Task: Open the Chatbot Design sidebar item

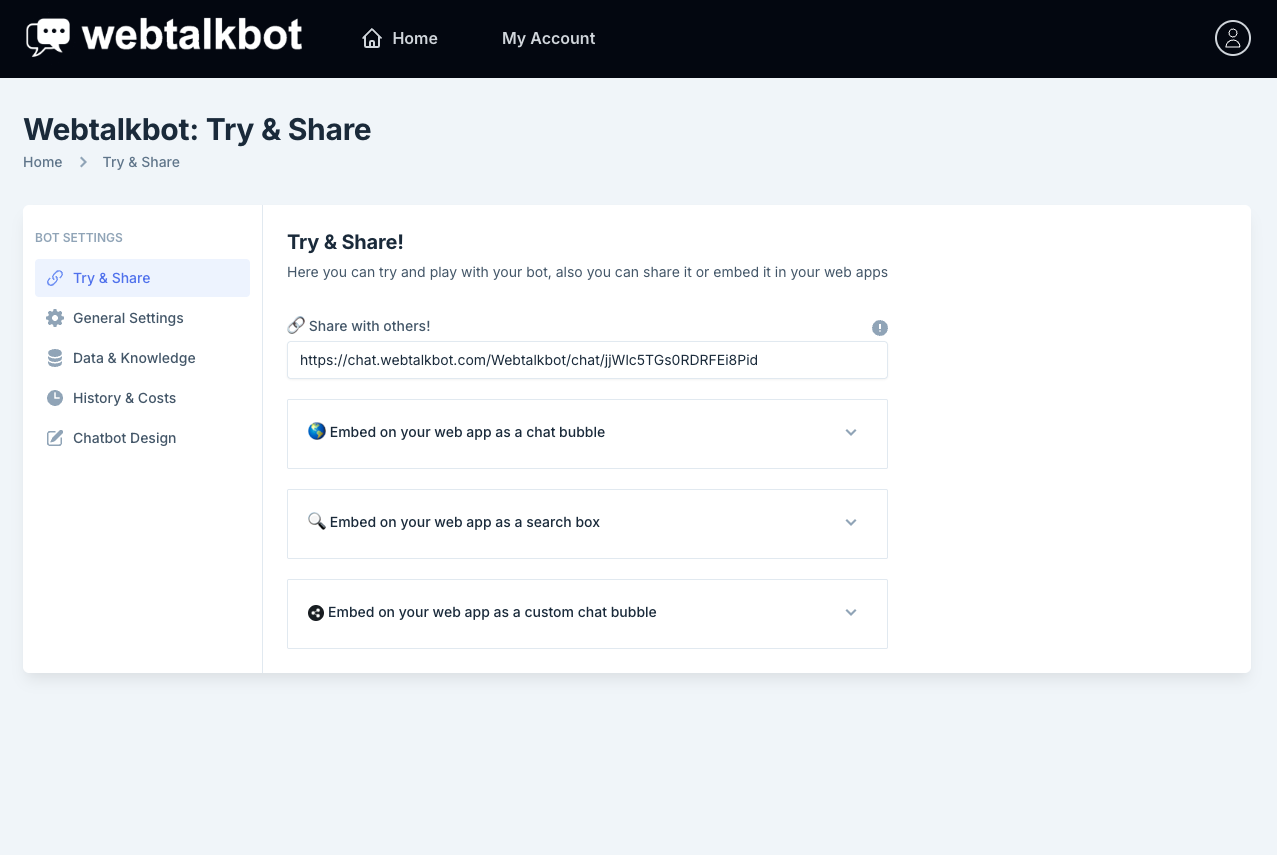Action: (124, 438)
